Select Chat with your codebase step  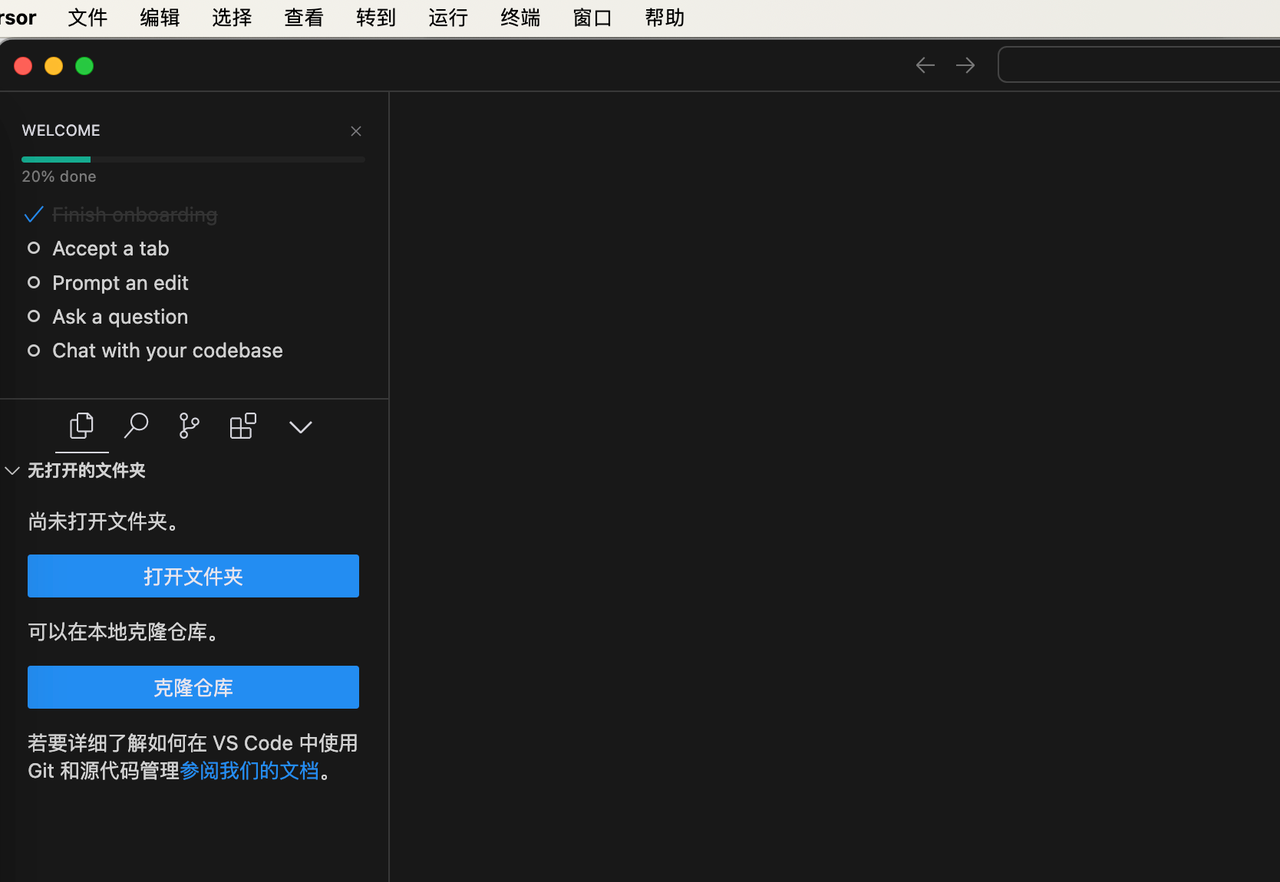click(167, 351)
